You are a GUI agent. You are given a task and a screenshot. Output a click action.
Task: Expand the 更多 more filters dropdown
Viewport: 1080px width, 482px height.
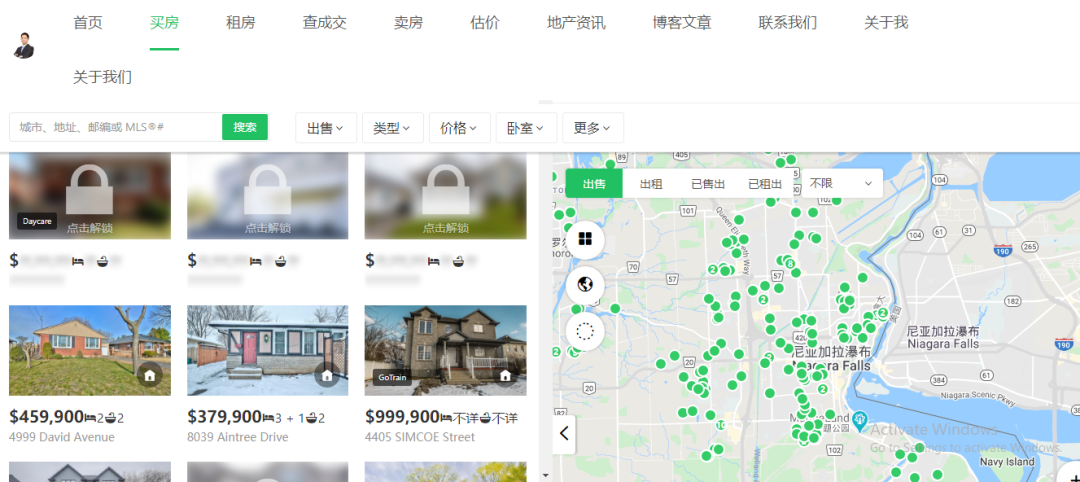pyautogui.click(x=593, y=128)
